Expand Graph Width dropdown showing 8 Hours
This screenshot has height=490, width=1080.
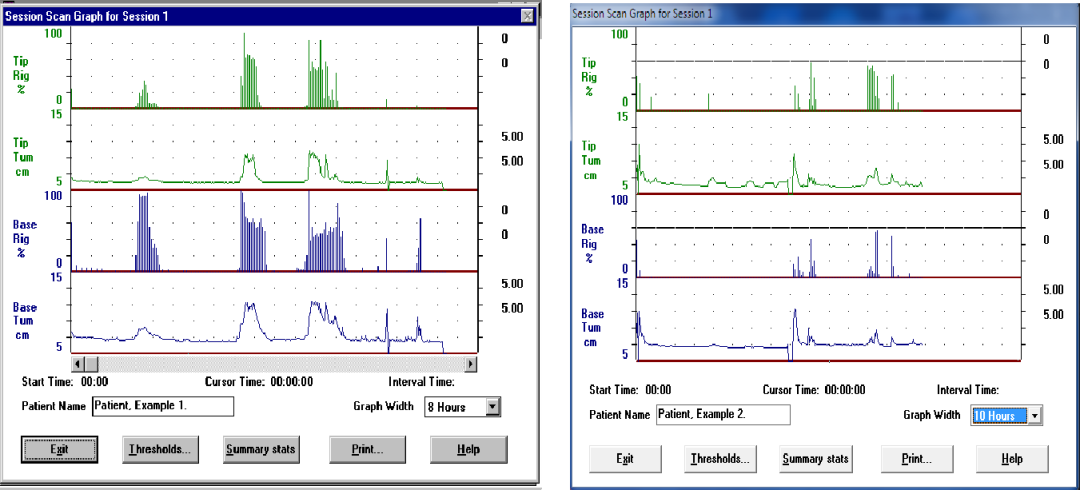492,407
